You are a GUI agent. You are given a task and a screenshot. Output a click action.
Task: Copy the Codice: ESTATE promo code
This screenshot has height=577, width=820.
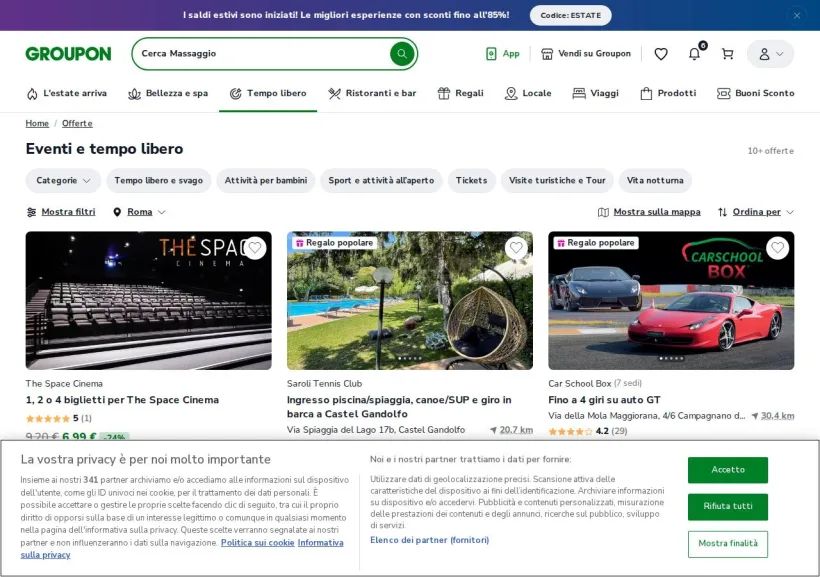[571, 15]
